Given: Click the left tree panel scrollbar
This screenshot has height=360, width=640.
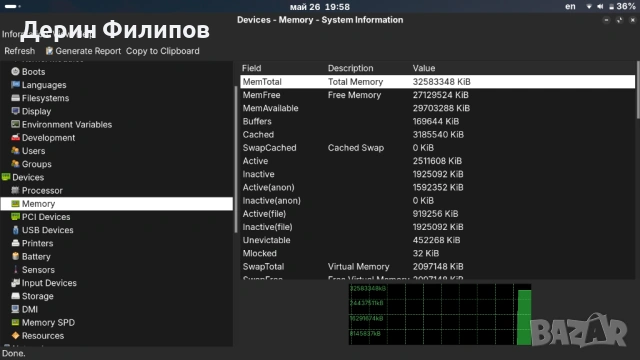Looking at the screenshot, I should [x=236, y=160].
